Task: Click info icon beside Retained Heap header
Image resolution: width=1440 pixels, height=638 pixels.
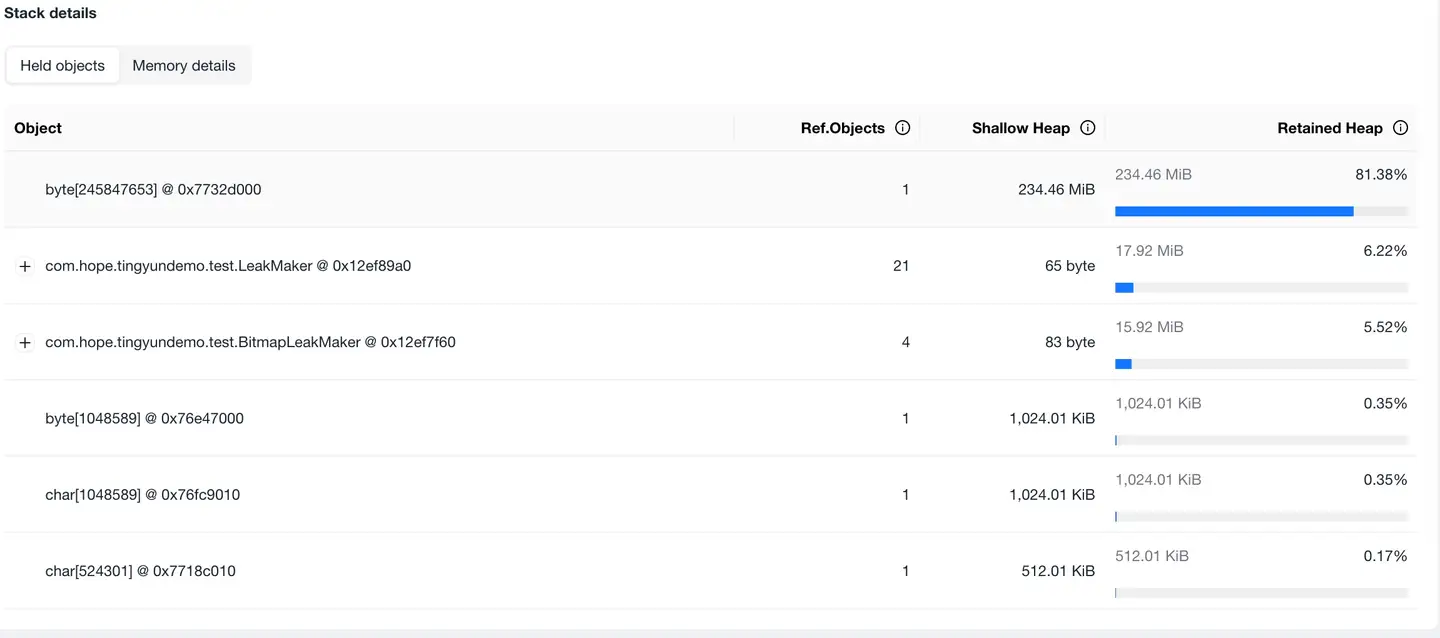Action: (x=1400, y=128)
